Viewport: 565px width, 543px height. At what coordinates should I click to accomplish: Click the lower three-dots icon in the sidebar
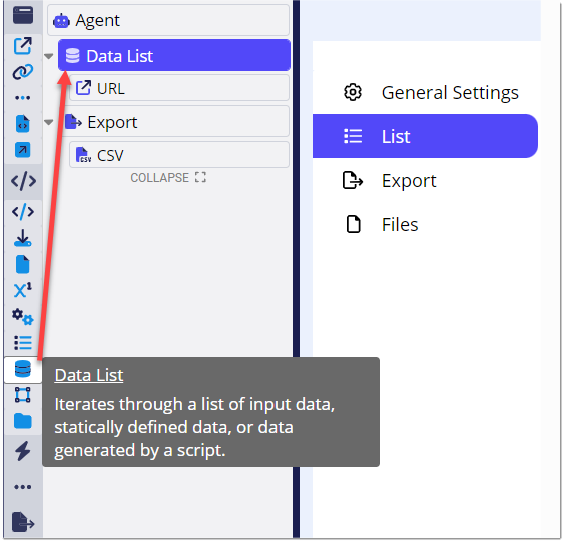click(23, 487)
